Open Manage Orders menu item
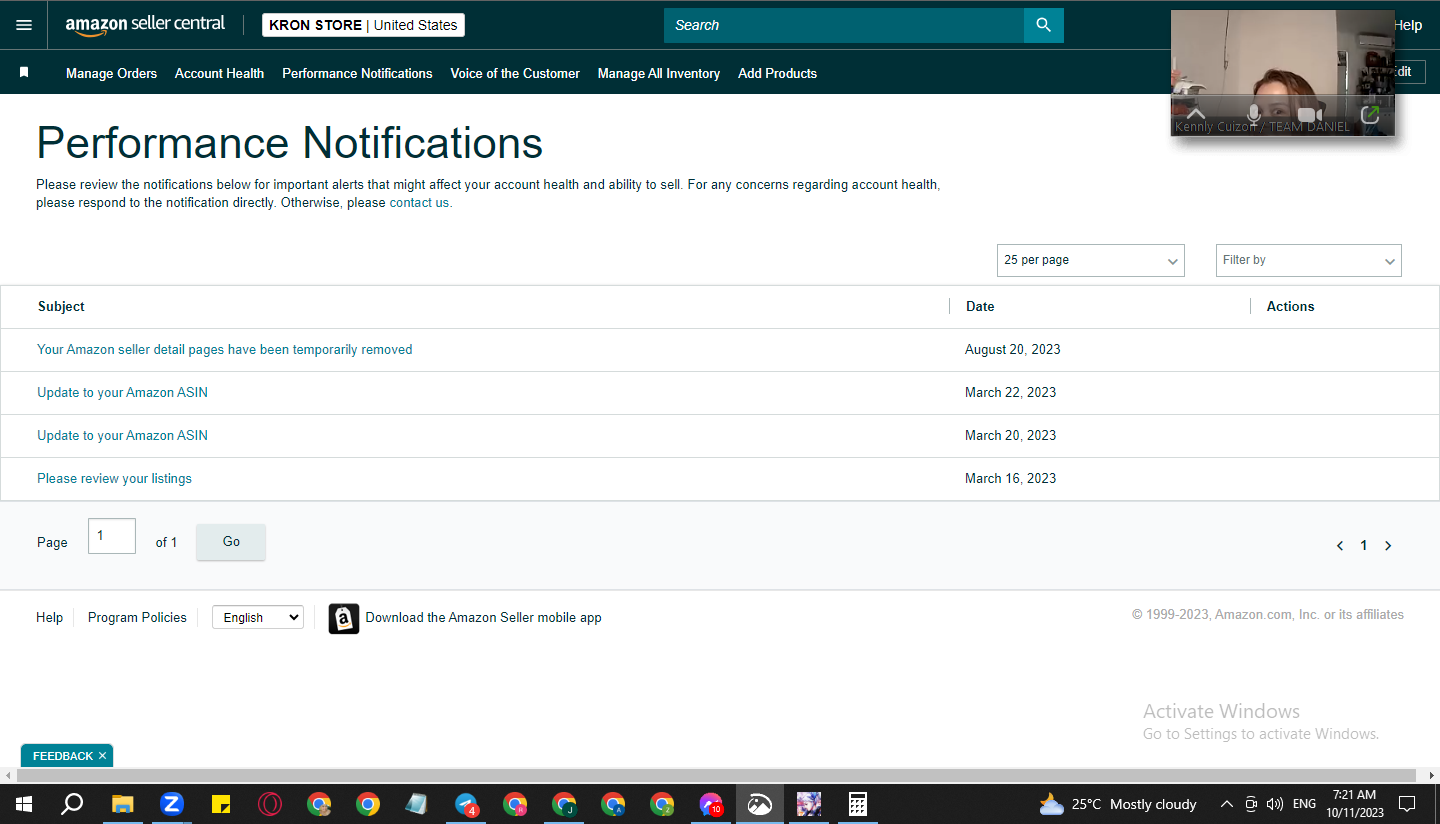The width and height of the screenshot is (1440, 824). pos(112,73)
